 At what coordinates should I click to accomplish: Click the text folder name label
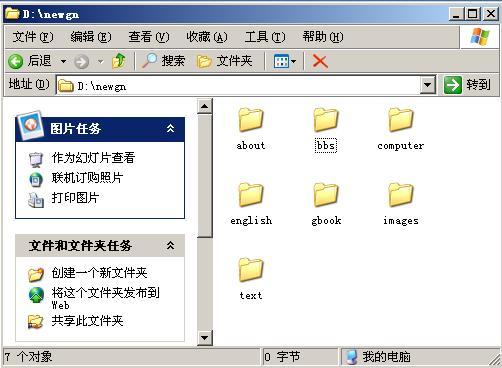point(251,295)
